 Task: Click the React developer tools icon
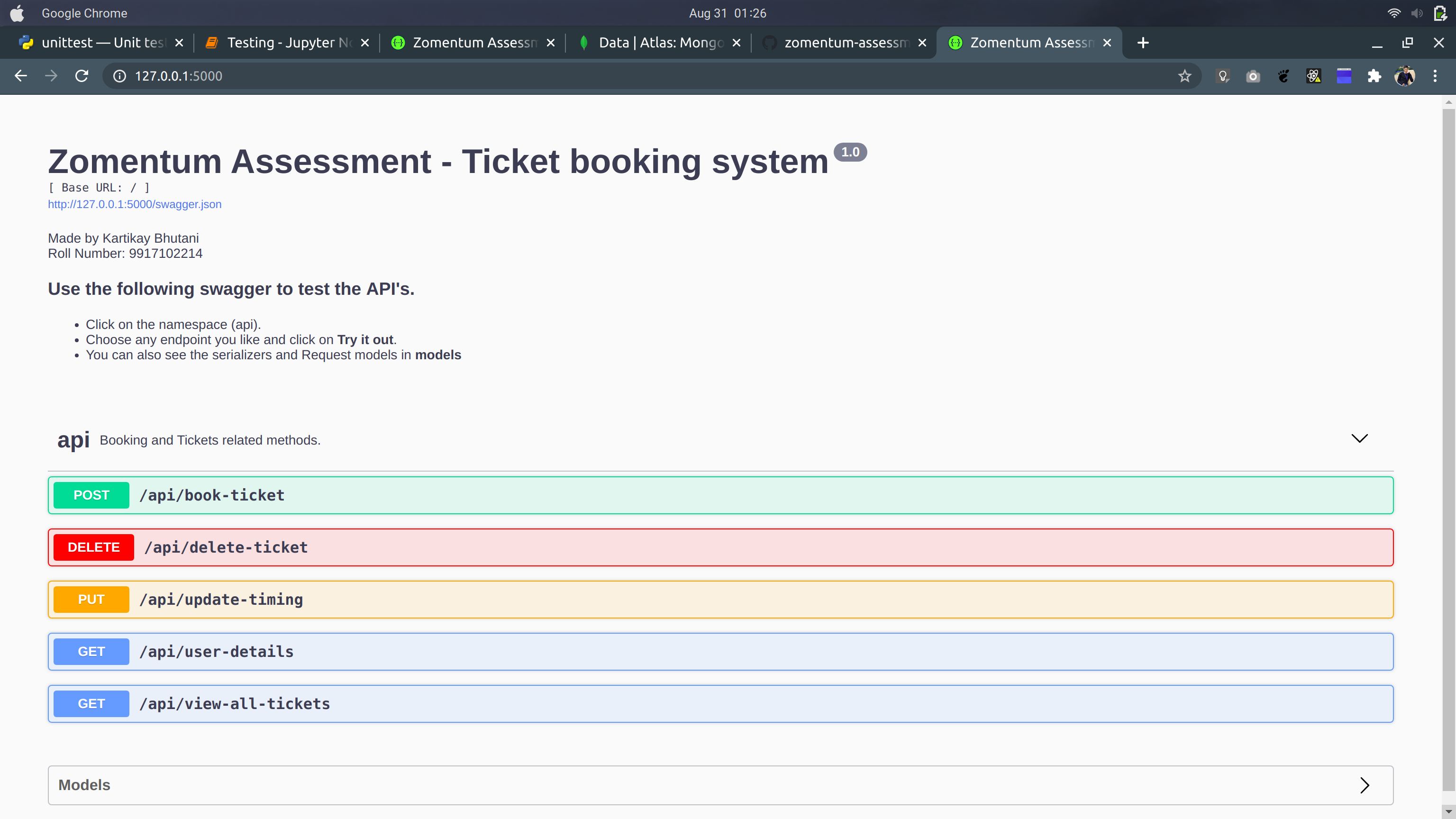pyautogui.click(x=1313, y=76)
